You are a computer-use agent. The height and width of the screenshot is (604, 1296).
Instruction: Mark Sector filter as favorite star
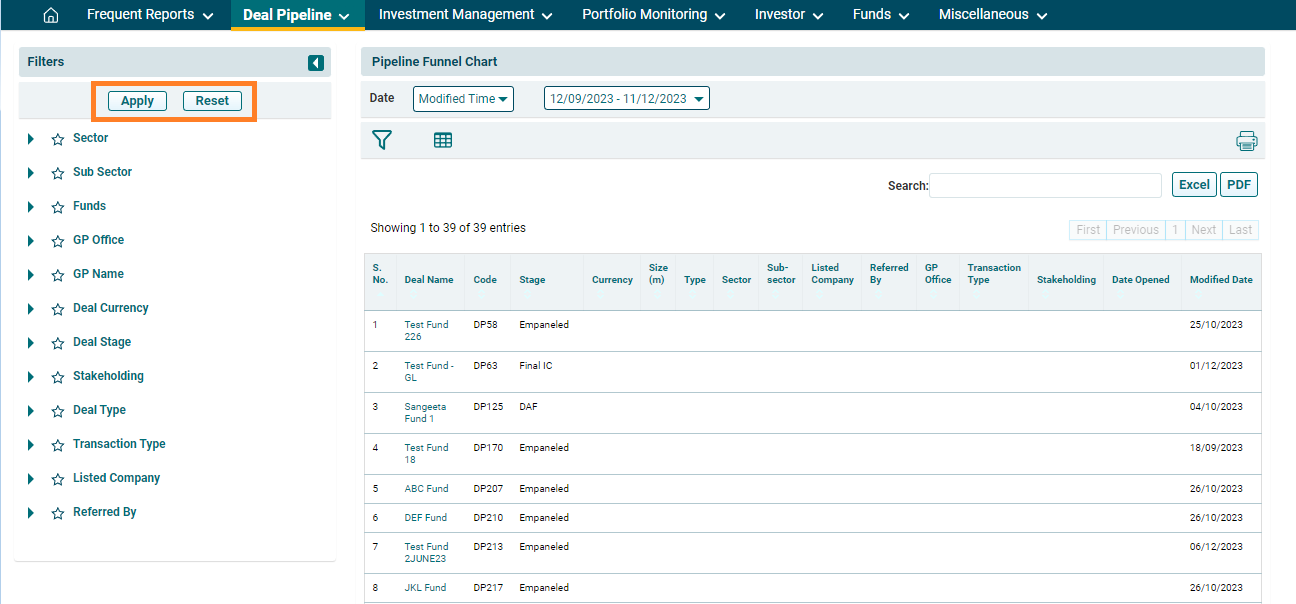tap(58, 139)
